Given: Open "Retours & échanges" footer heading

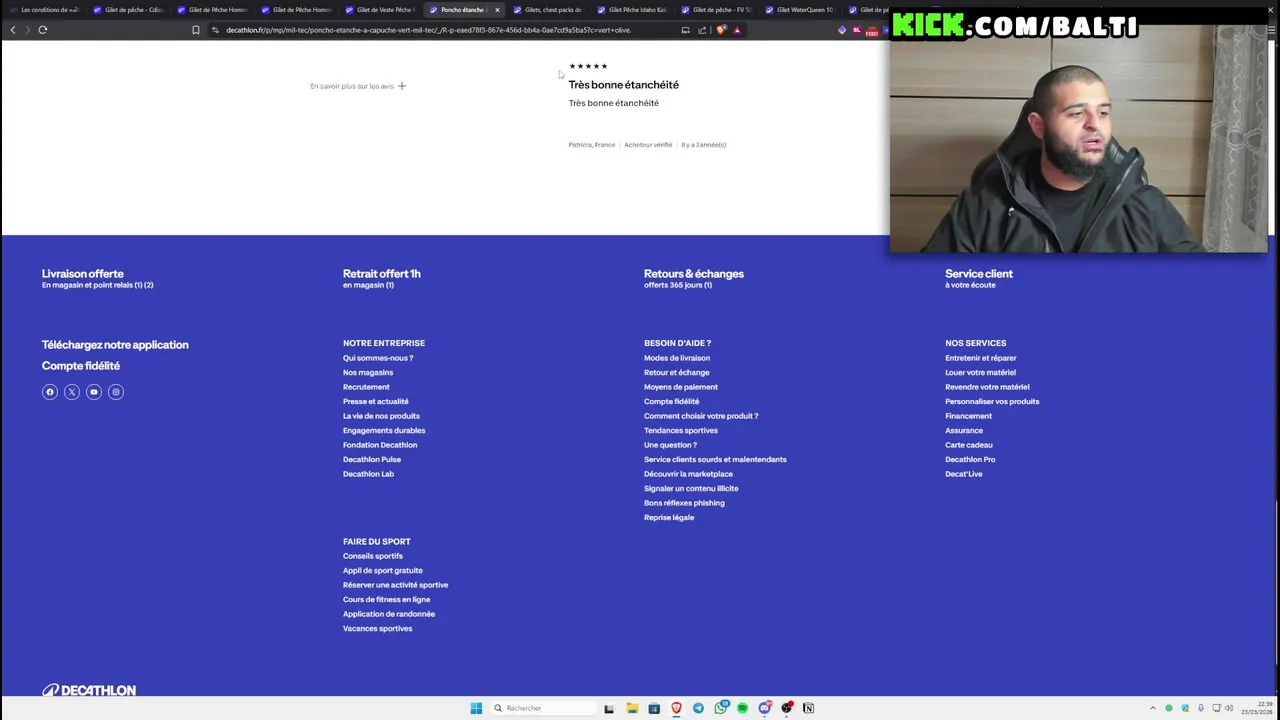Looking at the screenshot, I should 694,274.
